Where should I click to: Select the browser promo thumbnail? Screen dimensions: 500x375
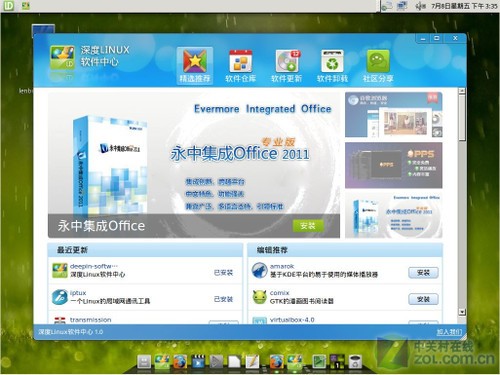[x=394, y=115]
